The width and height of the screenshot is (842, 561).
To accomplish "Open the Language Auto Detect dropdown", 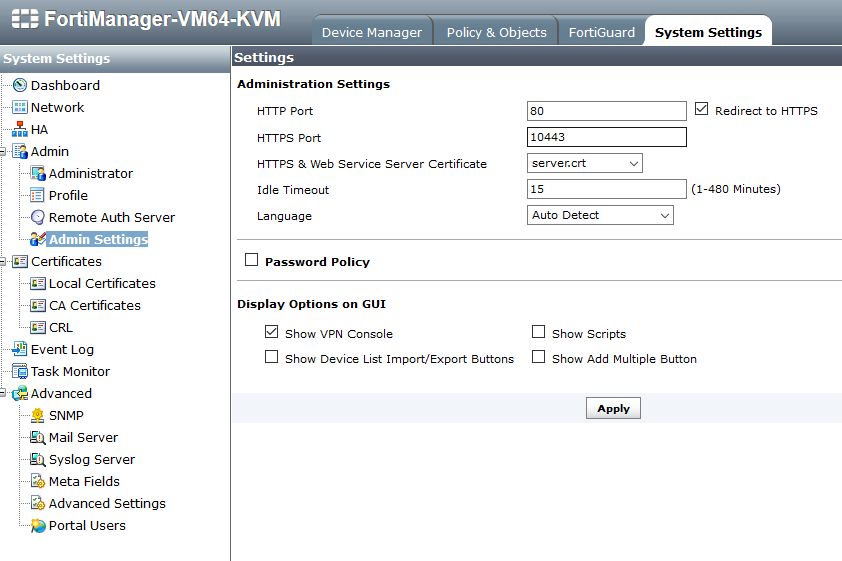I will pos(600,215).
